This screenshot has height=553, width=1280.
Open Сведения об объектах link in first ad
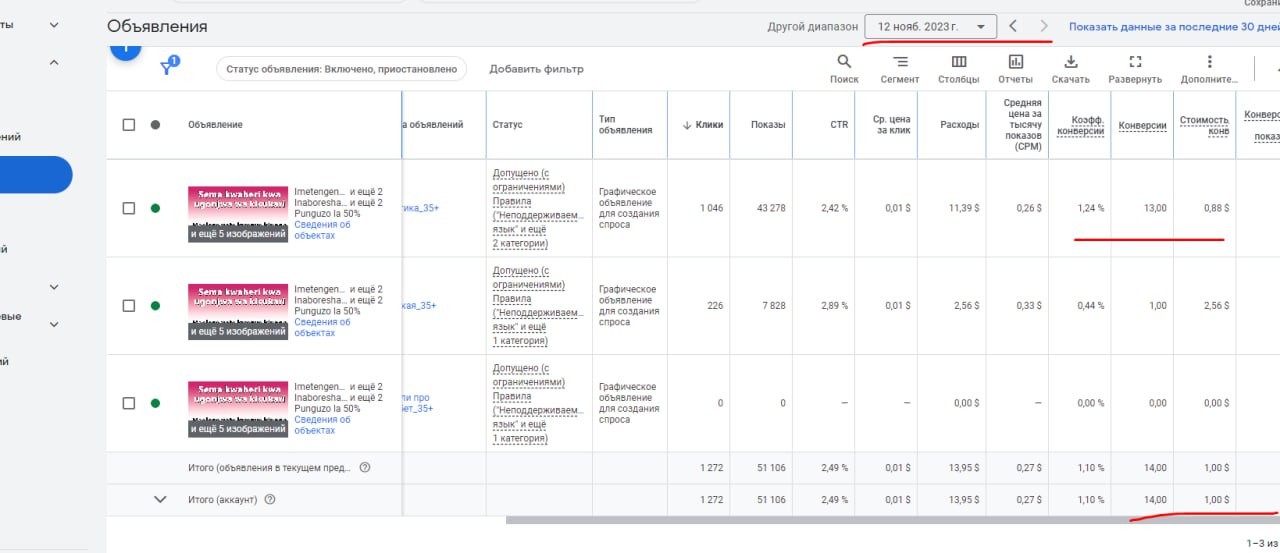tap(322, 230)
